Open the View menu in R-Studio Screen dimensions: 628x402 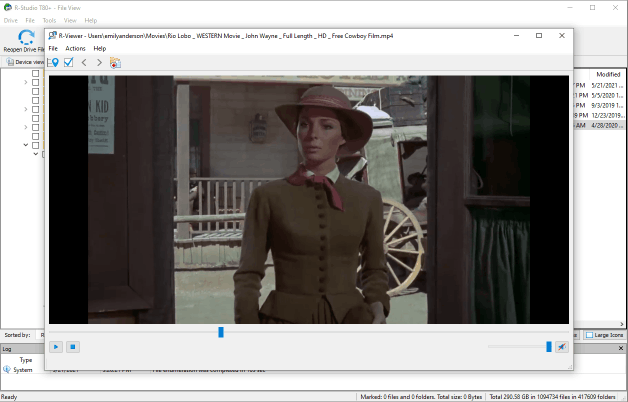tap(70, 20)
